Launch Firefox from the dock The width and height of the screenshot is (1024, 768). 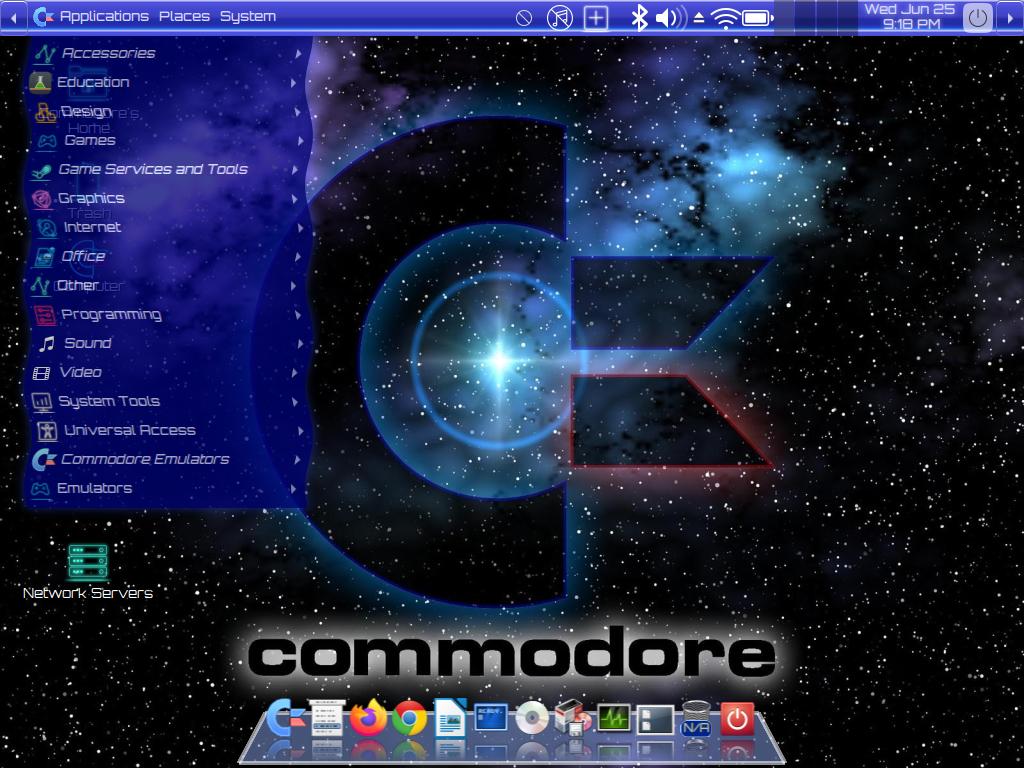(x=368, y=717)
